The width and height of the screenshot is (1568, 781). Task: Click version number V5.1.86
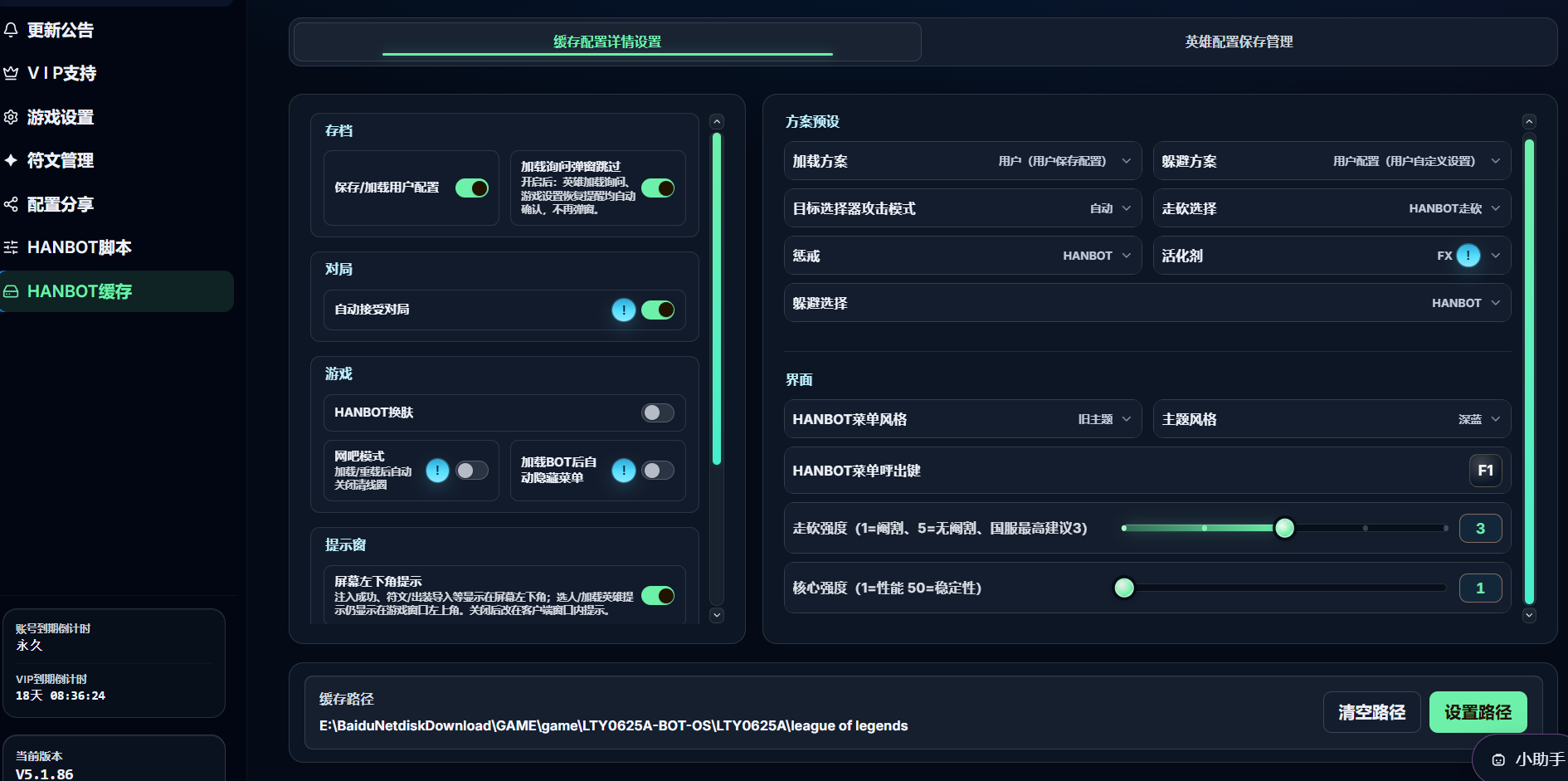tap(45, 774)
